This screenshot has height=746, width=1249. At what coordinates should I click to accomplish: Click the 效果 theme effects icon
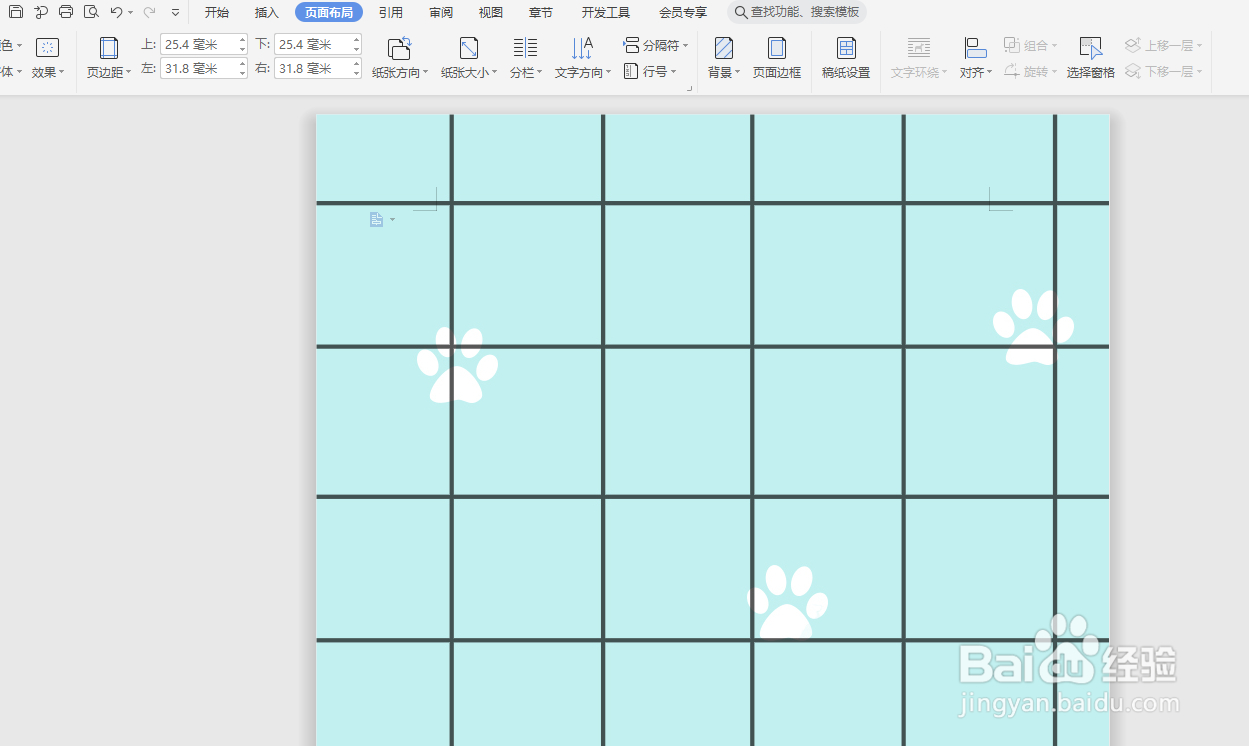[x=47, y=47]
